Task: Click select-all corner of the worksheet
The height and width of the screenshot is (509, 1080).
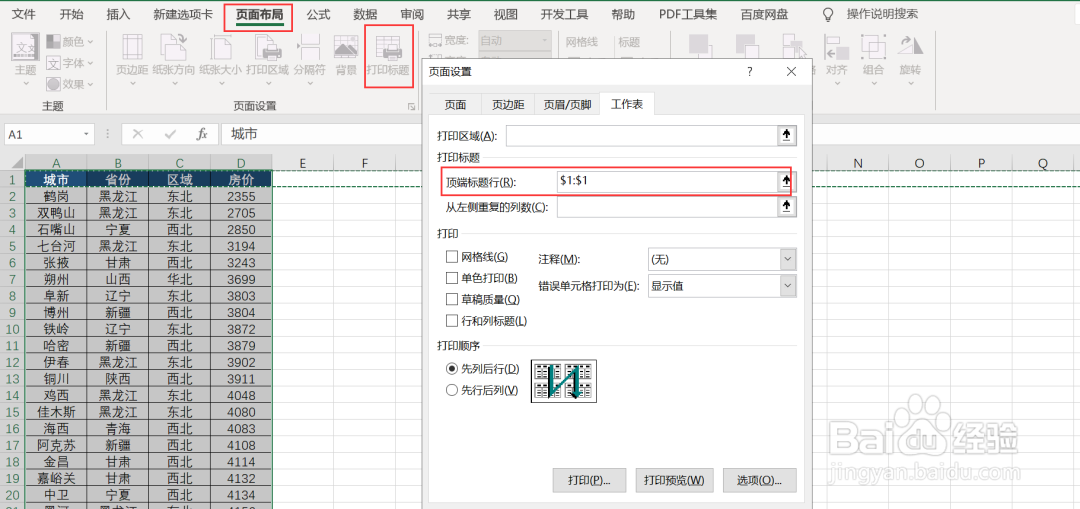Action: [x=12, y=163]
